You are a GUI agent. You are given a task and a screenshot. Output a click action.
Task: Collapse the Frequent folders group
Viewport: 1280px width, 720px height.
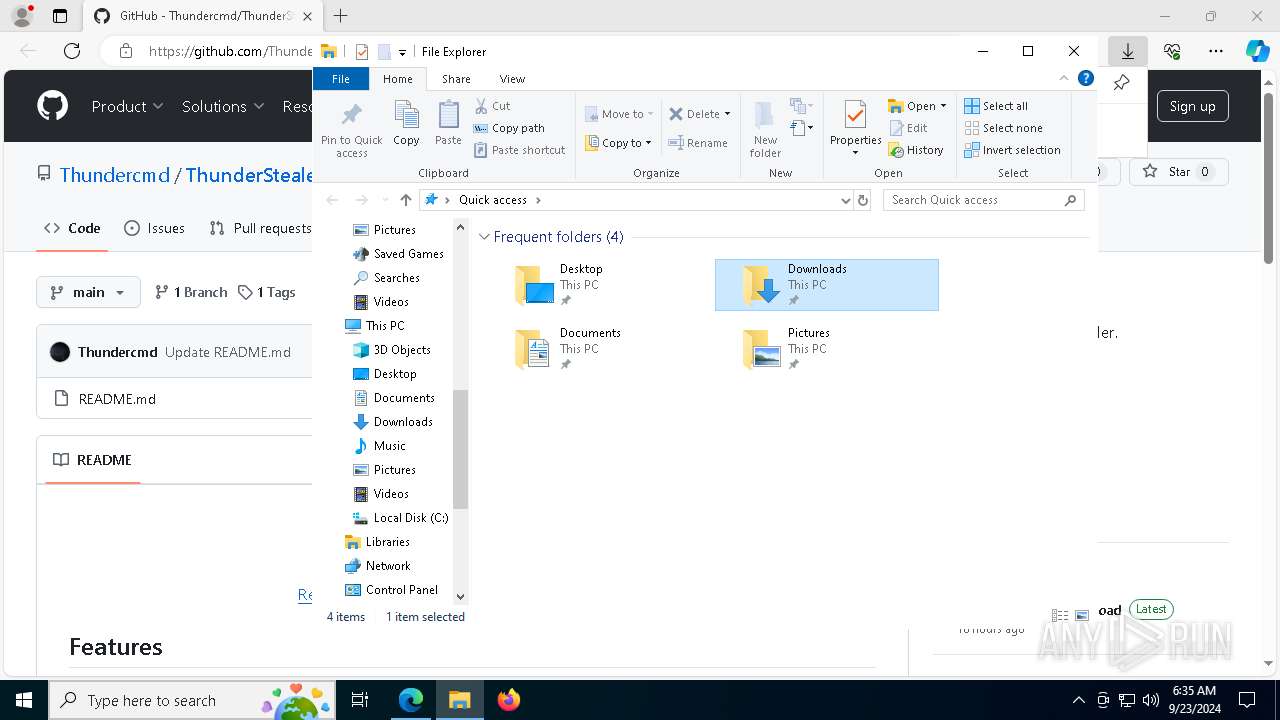coord(485,237)
